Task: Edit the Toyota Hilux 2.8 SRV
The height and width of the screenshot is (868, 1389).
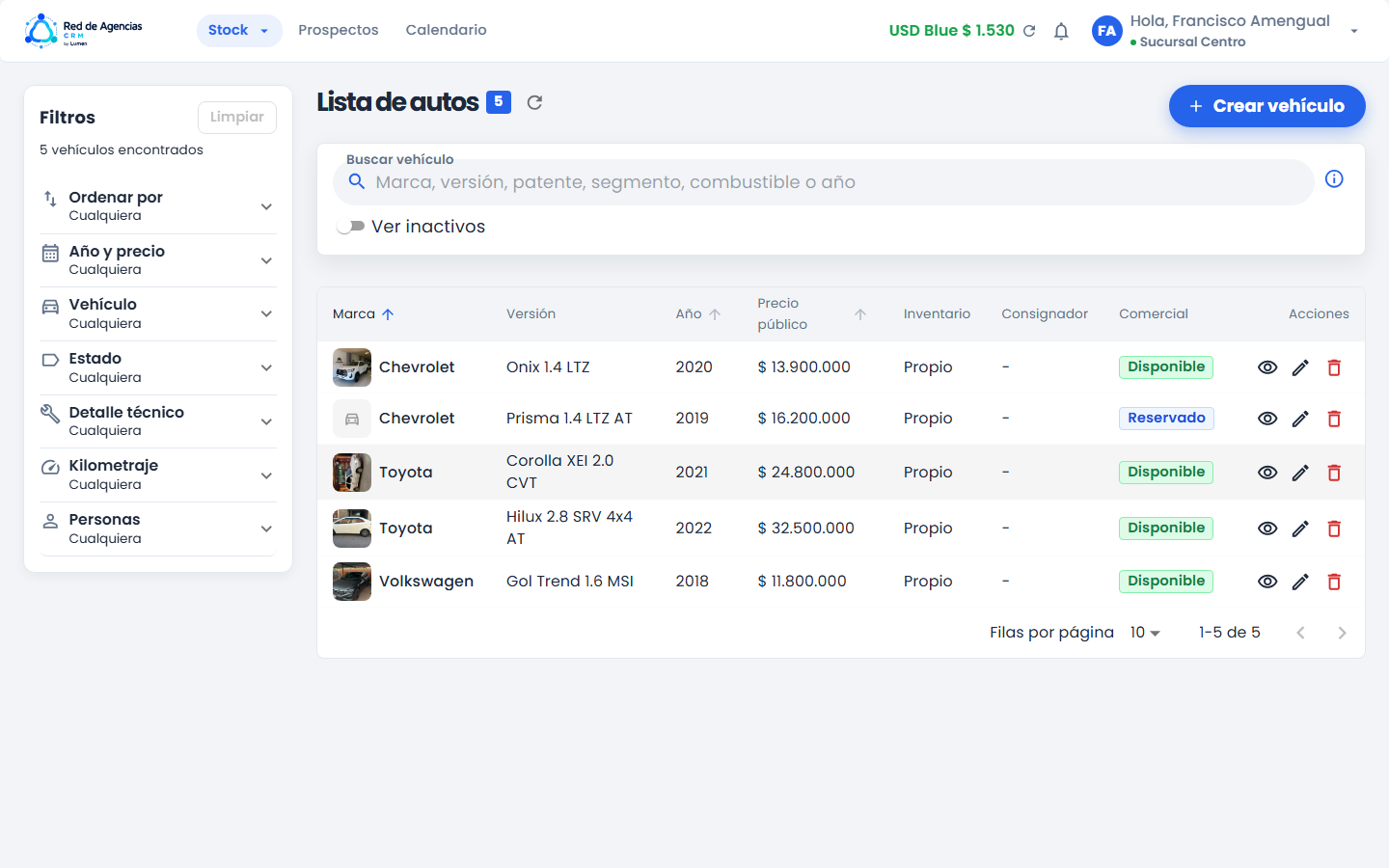Action: tap(1300, 529)
